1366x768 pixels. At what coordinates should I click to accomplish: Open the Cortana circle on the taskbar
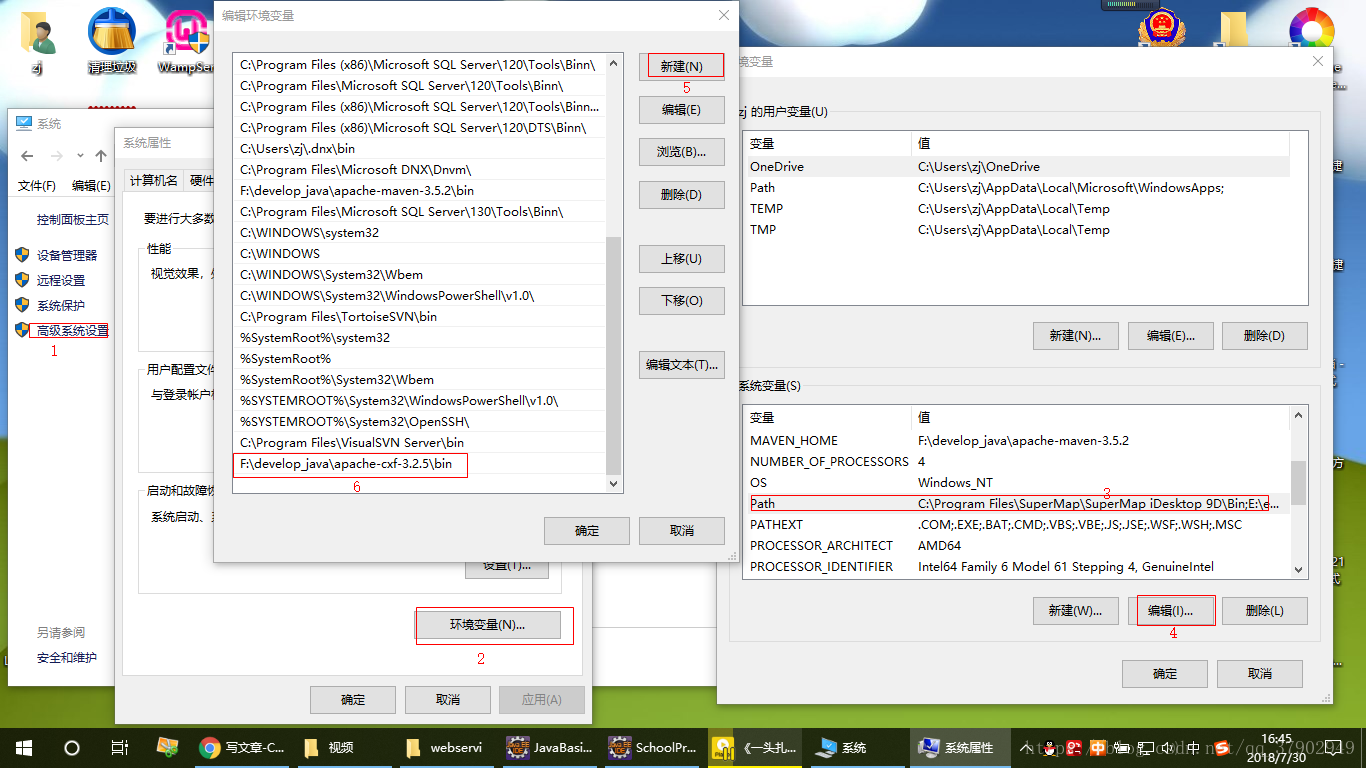tap(72, 747)
